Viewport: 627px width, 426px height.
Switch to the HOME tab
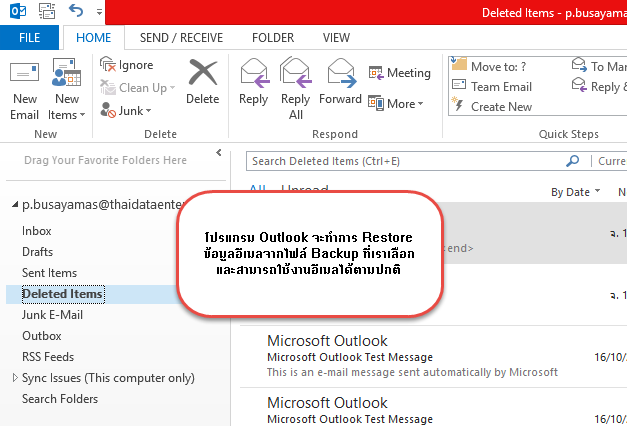coord(94,38)
